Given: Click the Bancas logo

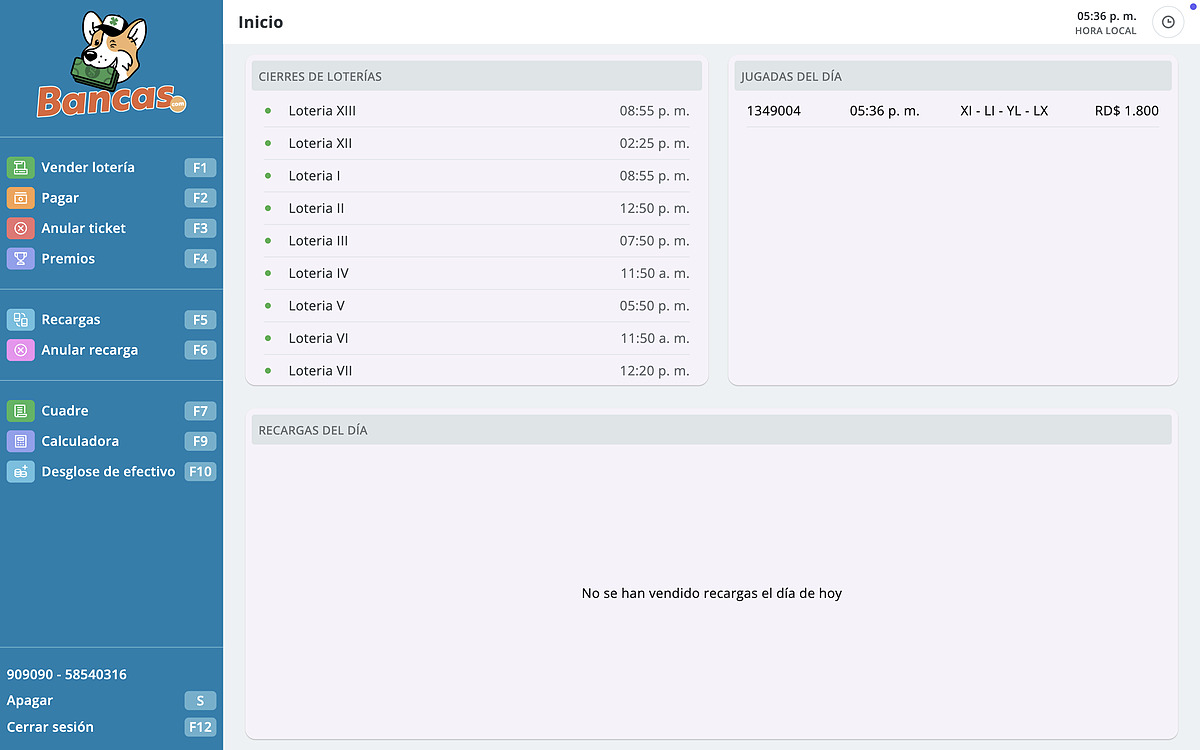Looking at the screenshot, I should click(111, 65).
